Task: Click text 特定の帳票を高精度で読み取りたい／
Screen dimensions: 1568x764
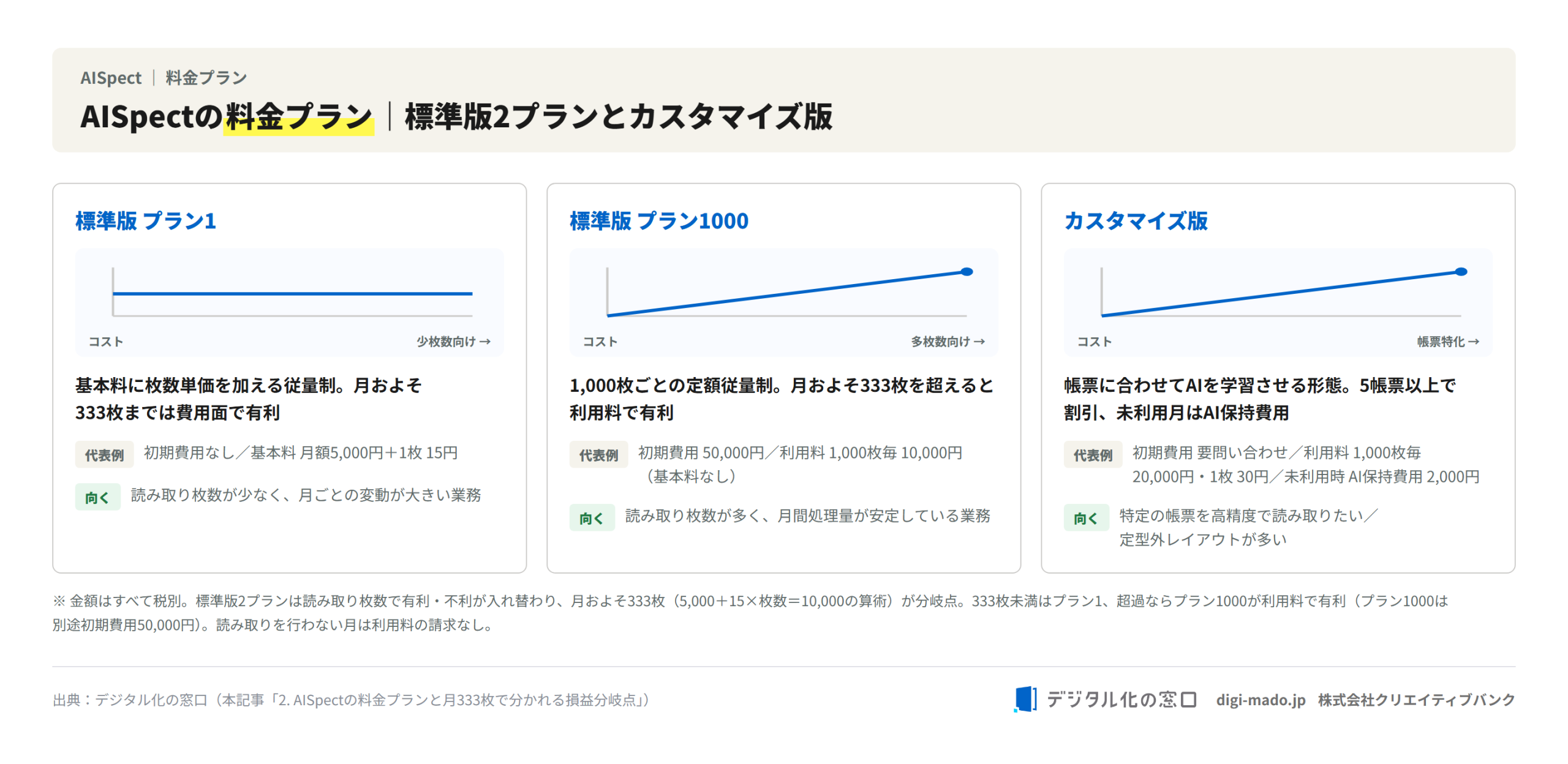Action: [1248, 515]
